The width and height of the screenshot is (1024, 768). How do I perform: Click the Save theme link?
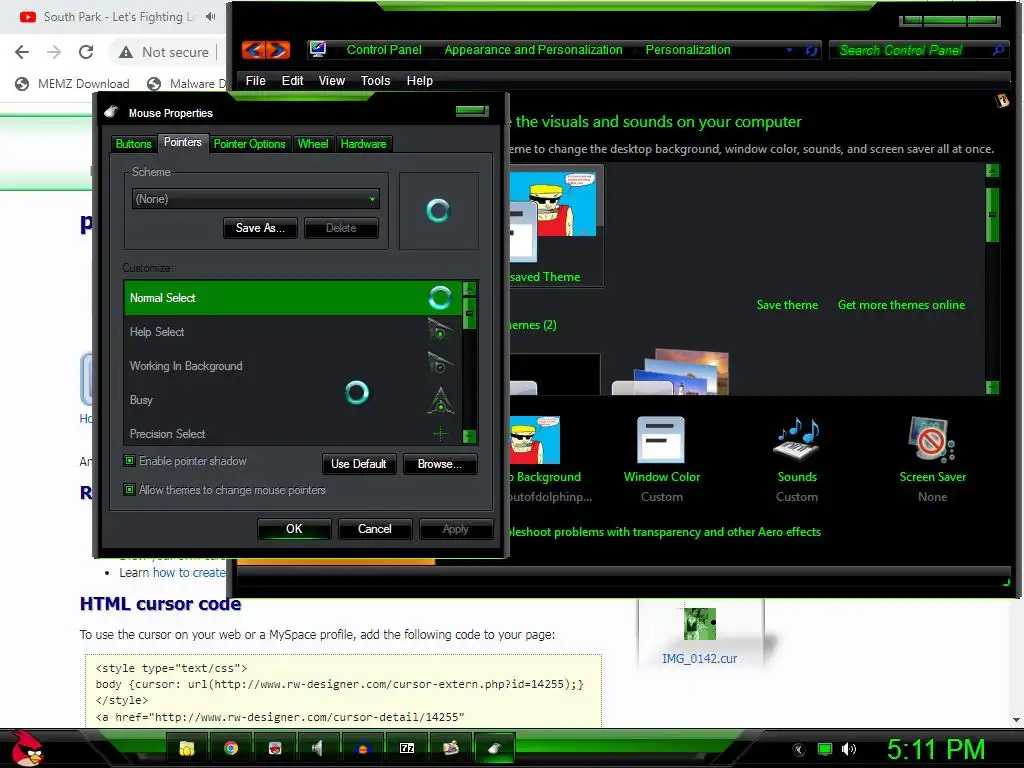point(787,305)
